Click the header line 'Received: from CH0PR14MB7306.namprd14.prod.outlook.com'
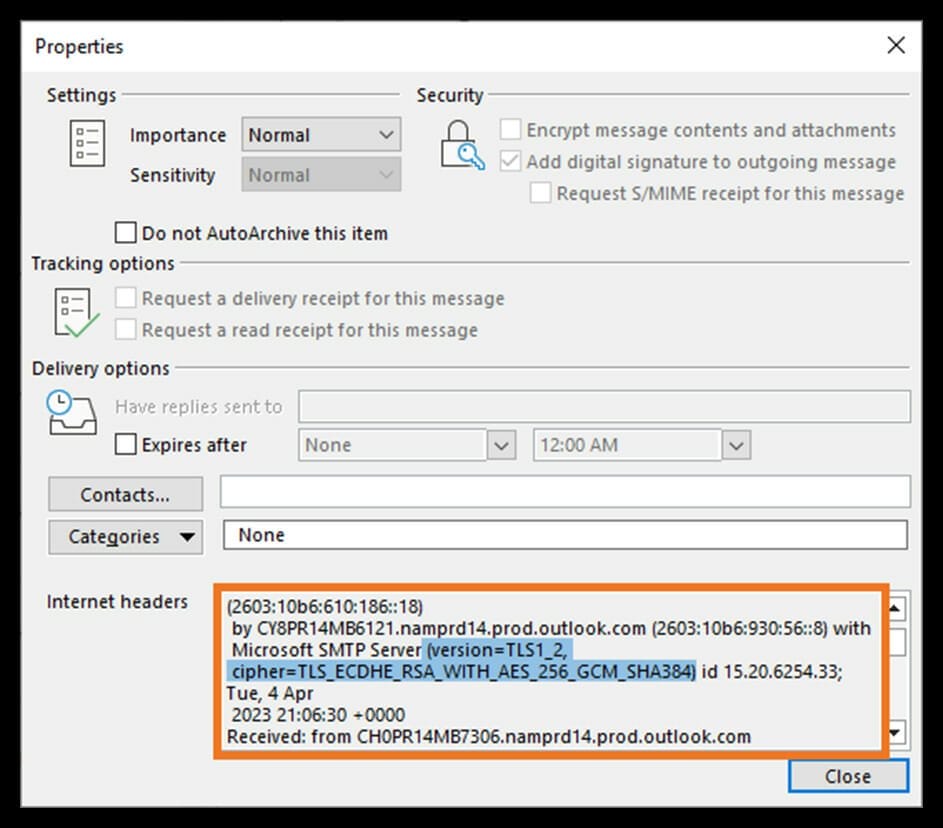 [489, 737]
